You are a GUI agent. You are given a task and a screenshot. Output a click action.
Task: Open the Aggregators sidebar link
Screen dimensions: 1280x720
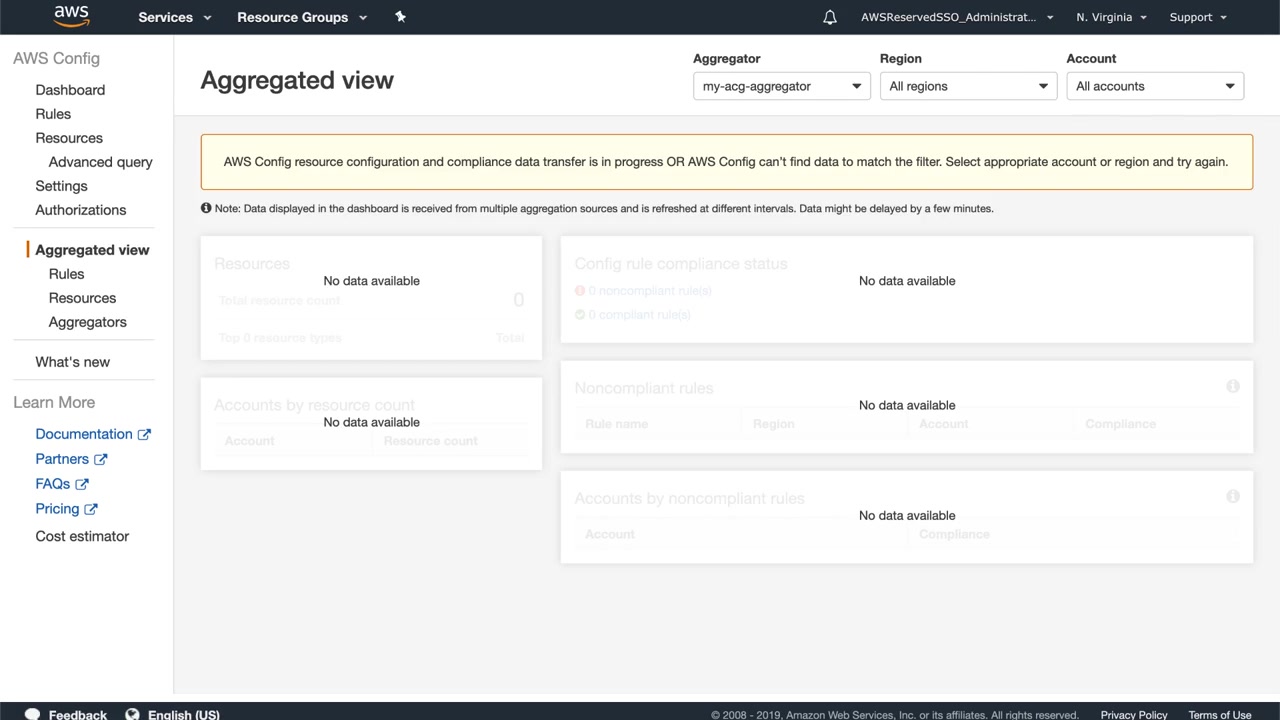point(88,322)
